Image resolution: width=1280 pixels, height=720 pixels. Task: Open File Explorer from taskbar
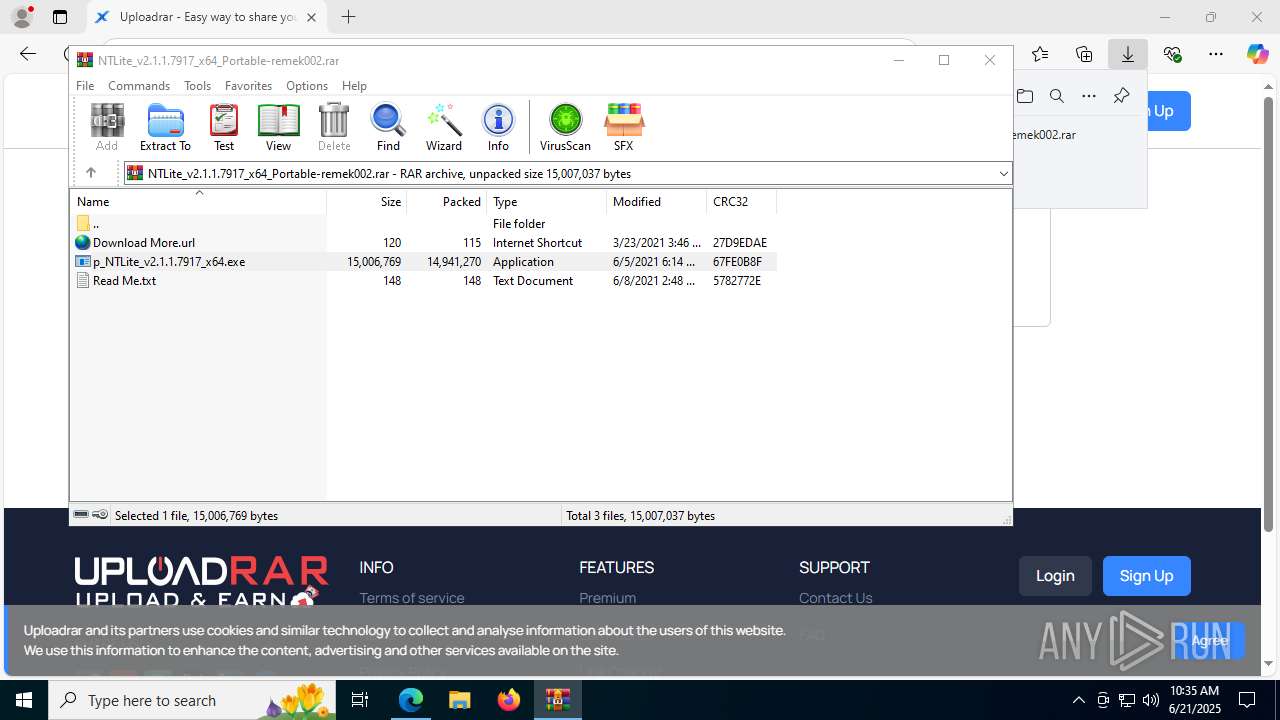[x=459, y=700]
